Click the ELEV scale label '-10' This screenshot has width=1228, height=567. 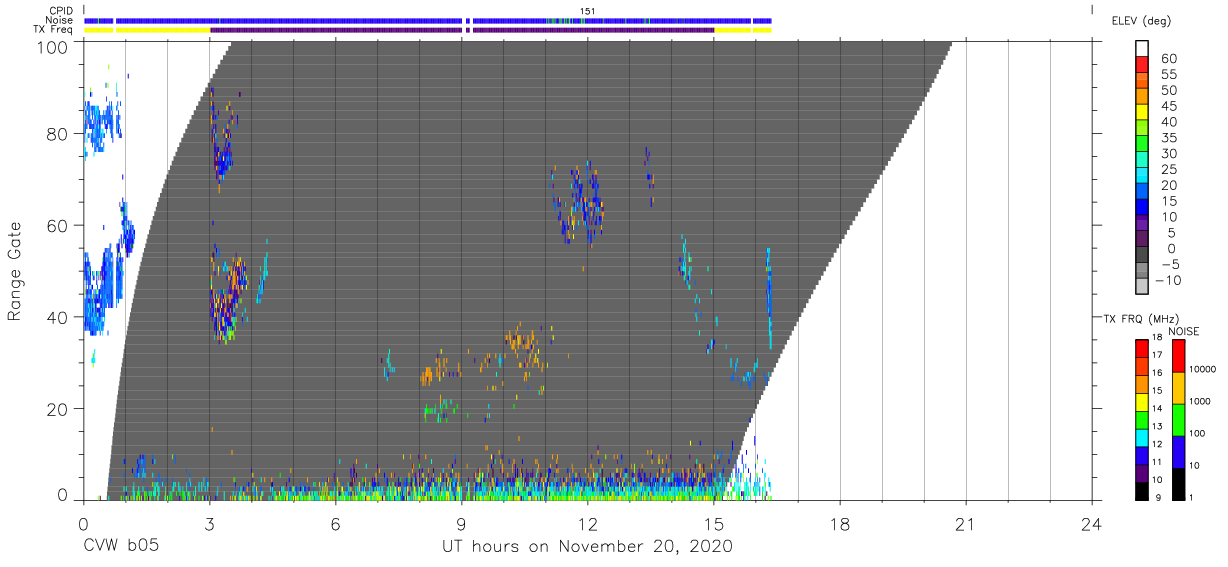tap(1167, 280)
